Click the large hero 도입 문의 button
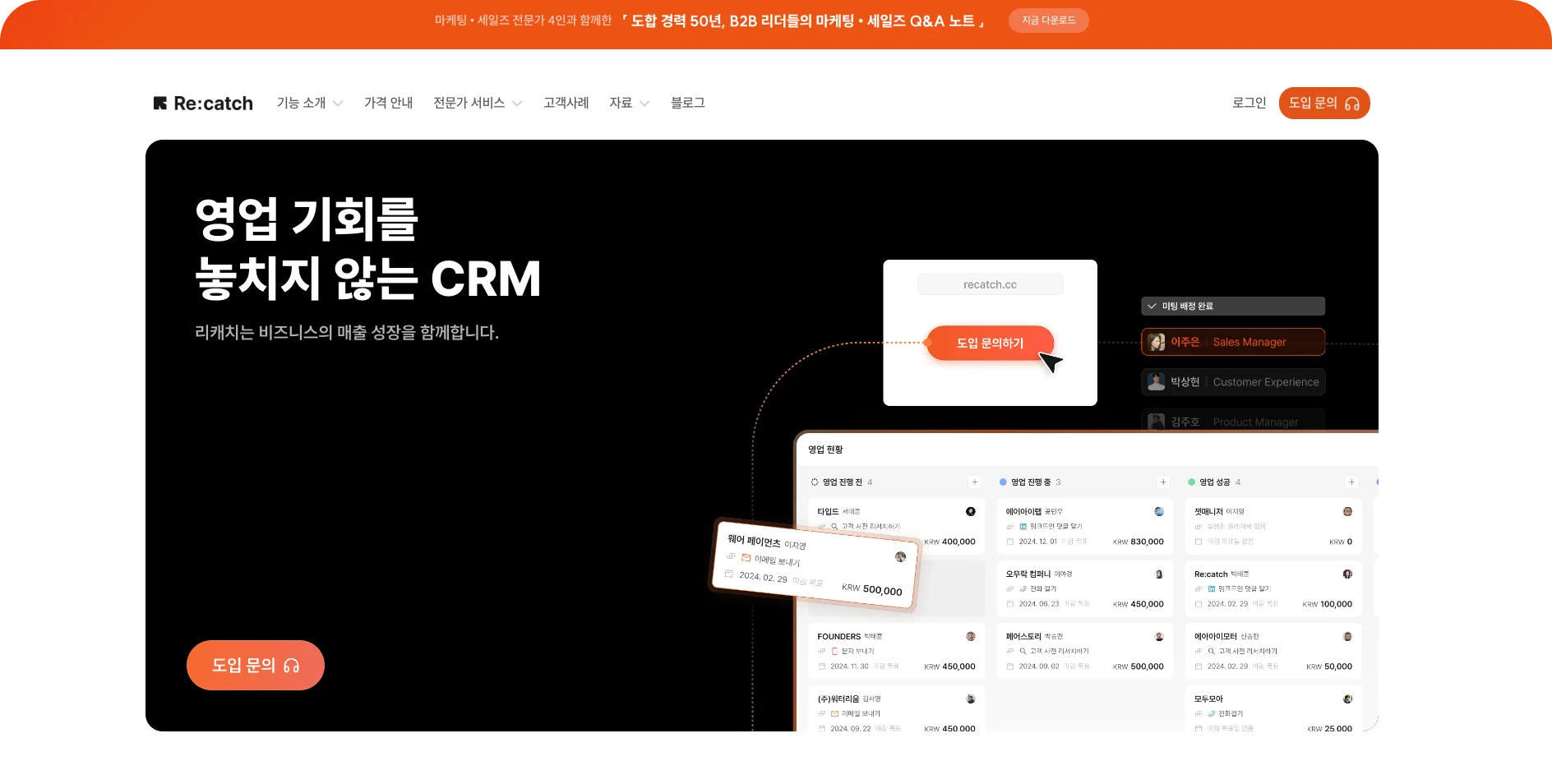Image resolution: width=1552 pixels, height=784 pixels. [256, 665]
